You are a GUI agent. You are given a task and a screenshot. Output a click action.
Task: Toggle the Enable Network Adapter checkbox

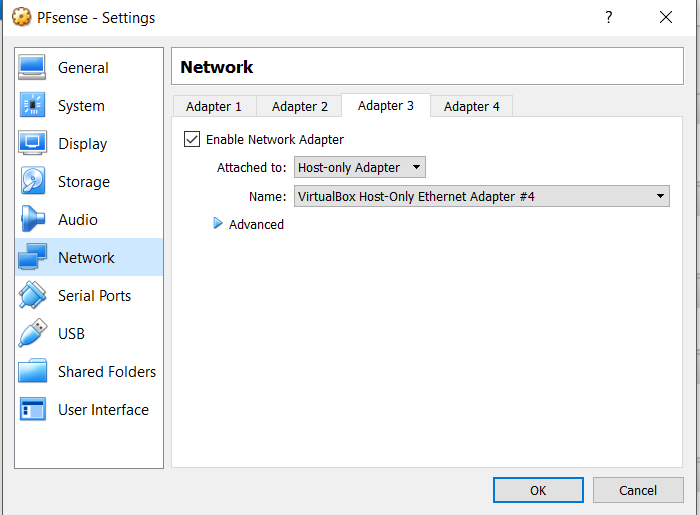click(192, 139)
